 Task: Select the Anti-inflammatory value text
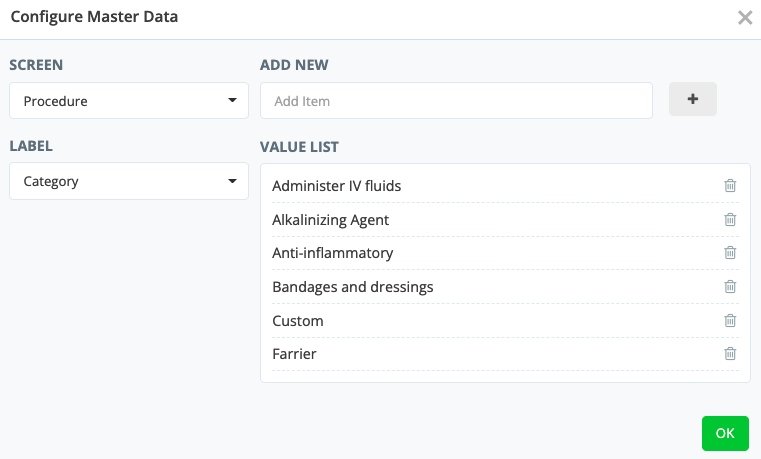332,253
